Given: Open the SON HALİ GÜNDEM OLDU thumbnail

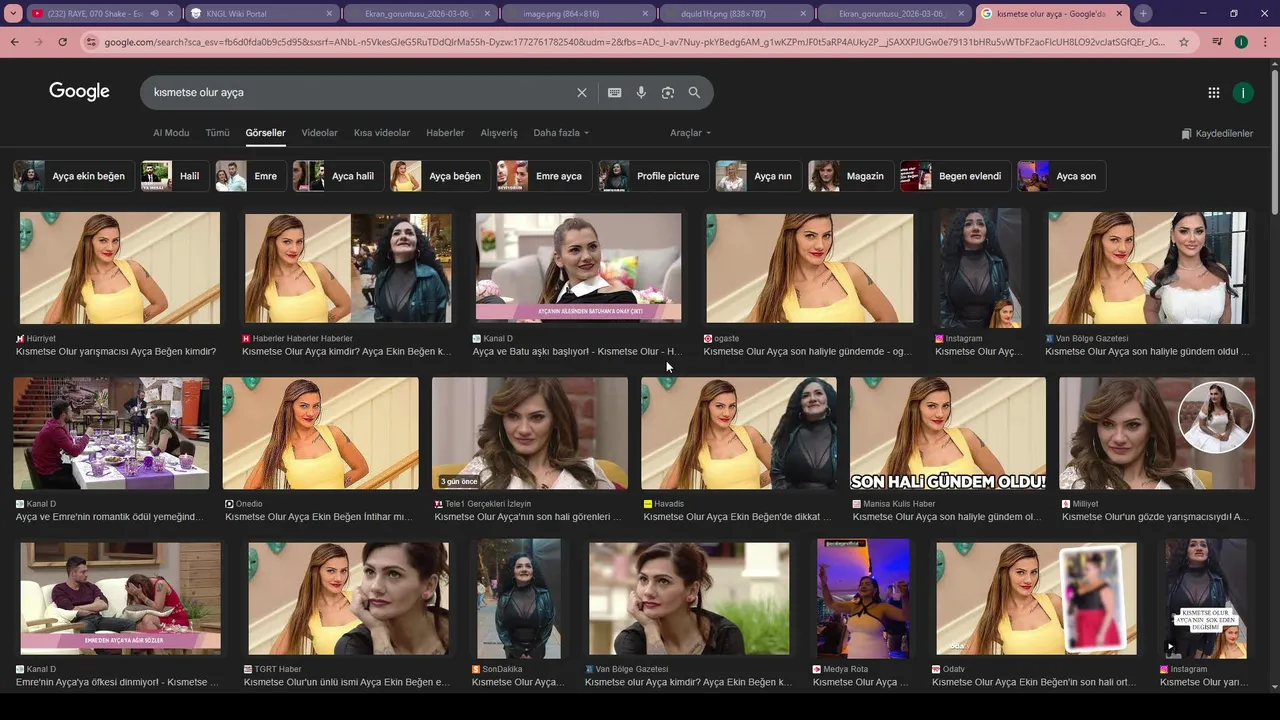Looking at the screenshot, I should 948,433.
